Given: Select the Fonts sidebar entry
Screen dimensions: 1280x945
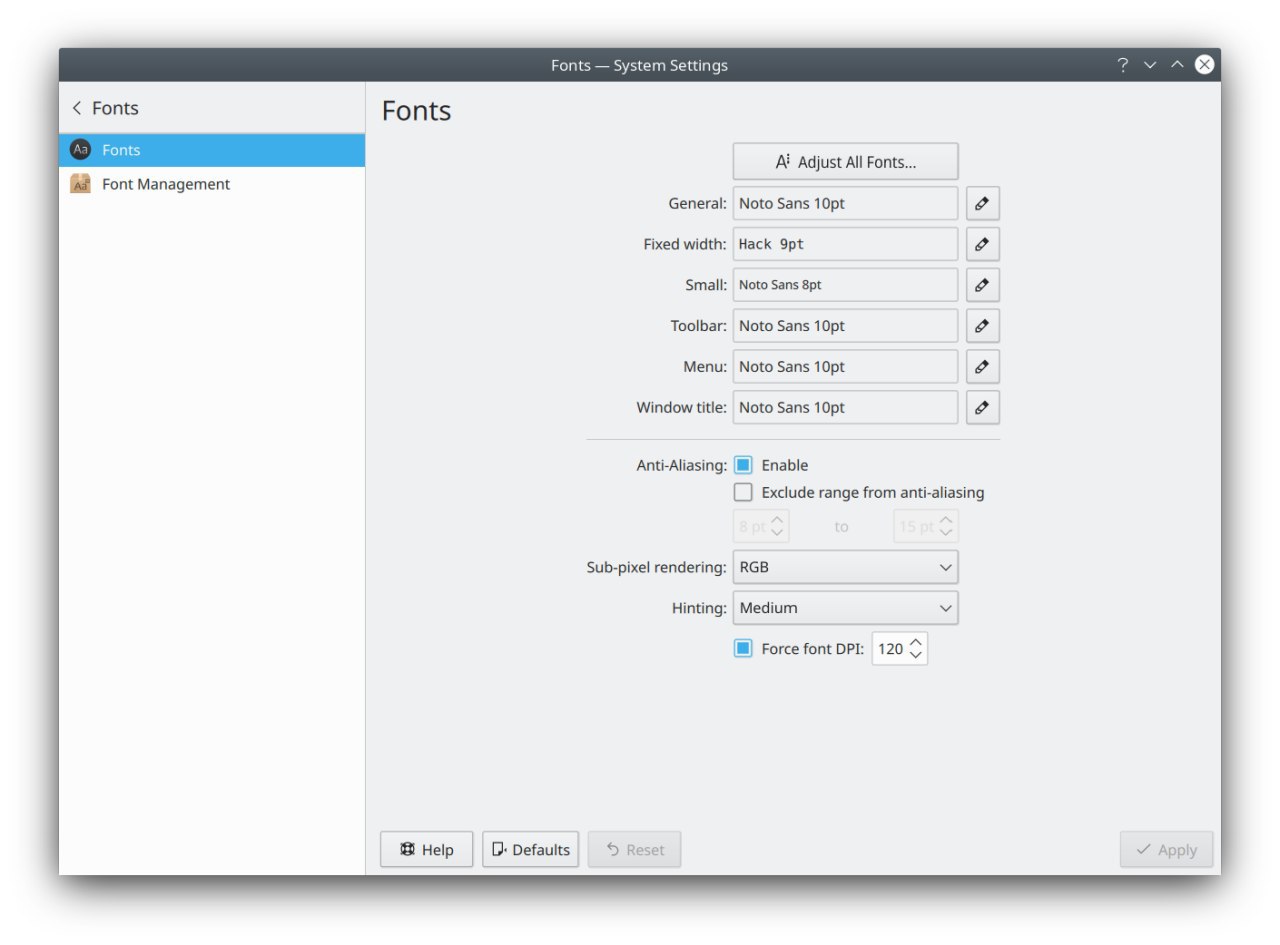Looking at the screenshot, I should click(212, 150).
